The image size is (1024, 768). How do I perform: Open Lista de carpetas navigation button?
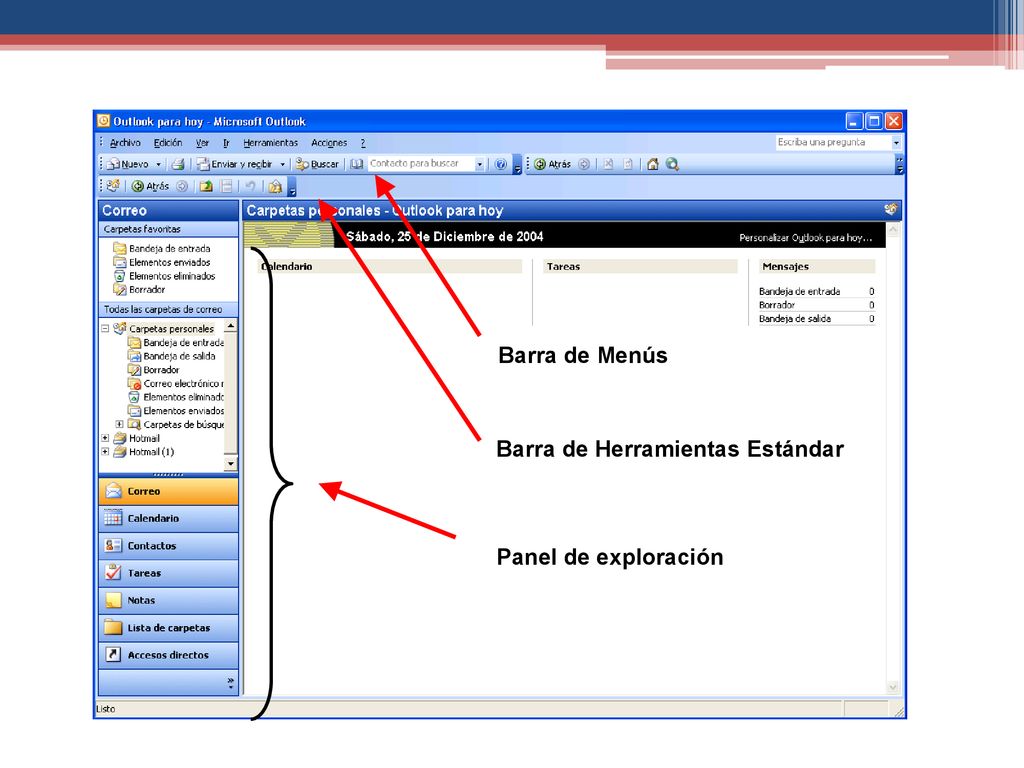click(x=168, y=628)
